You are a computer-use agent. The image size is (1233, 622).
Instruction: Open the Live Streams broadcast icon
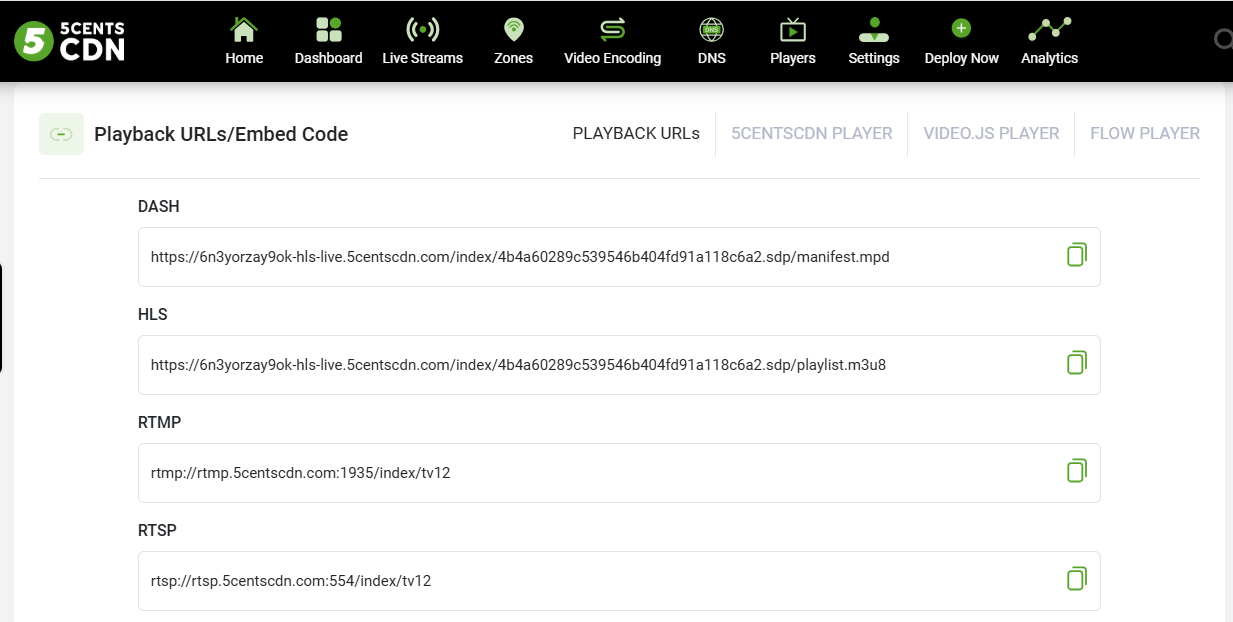click(x=422, y=29)
